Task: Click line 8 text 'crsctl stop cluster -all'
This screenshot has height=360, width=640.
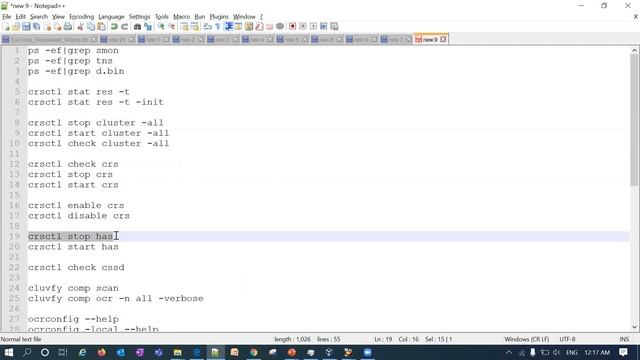Action: click(96, 123)
